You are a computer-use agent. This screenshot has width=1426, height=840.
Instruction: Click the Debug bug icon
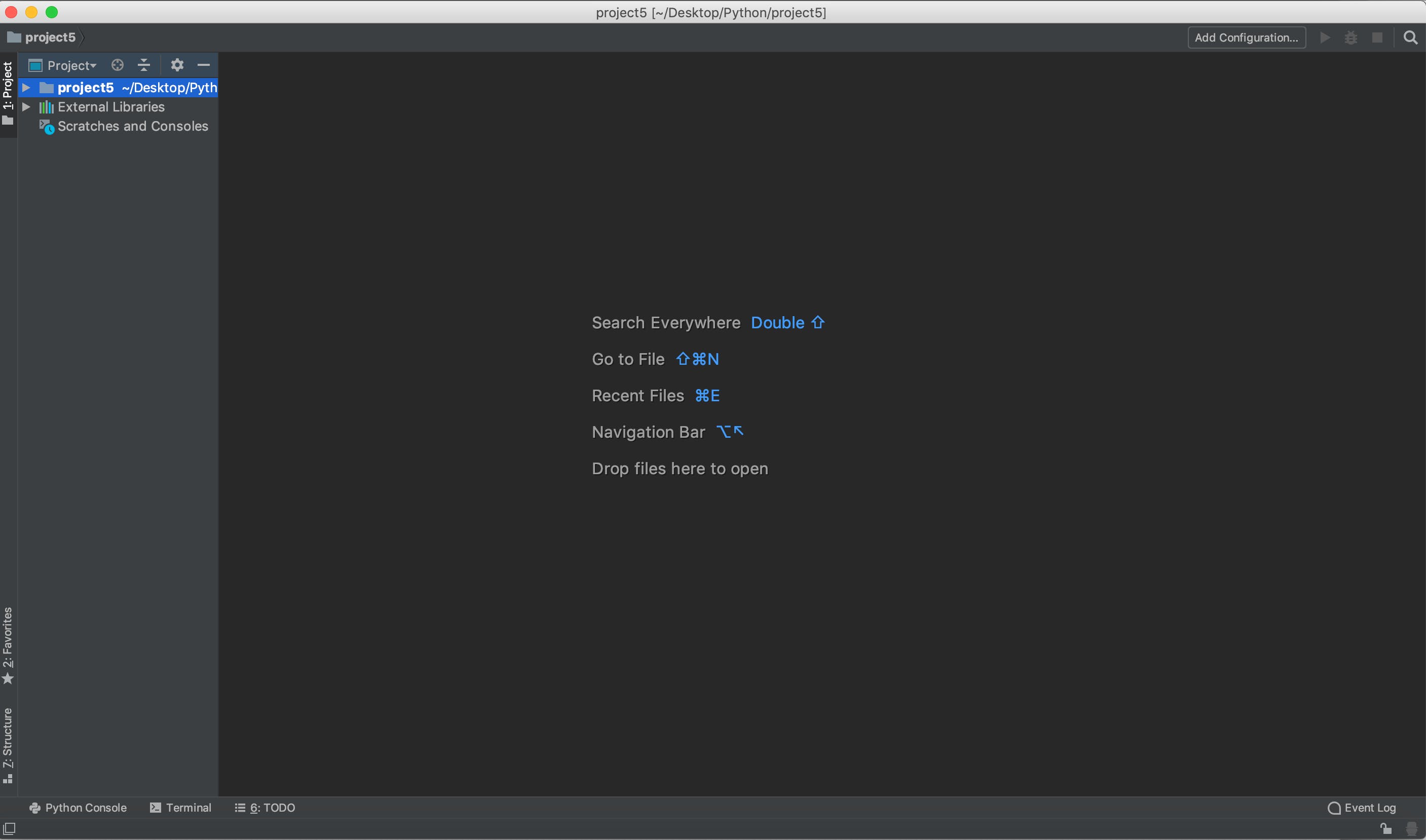pyautogui.click(x=1350, y=38)
